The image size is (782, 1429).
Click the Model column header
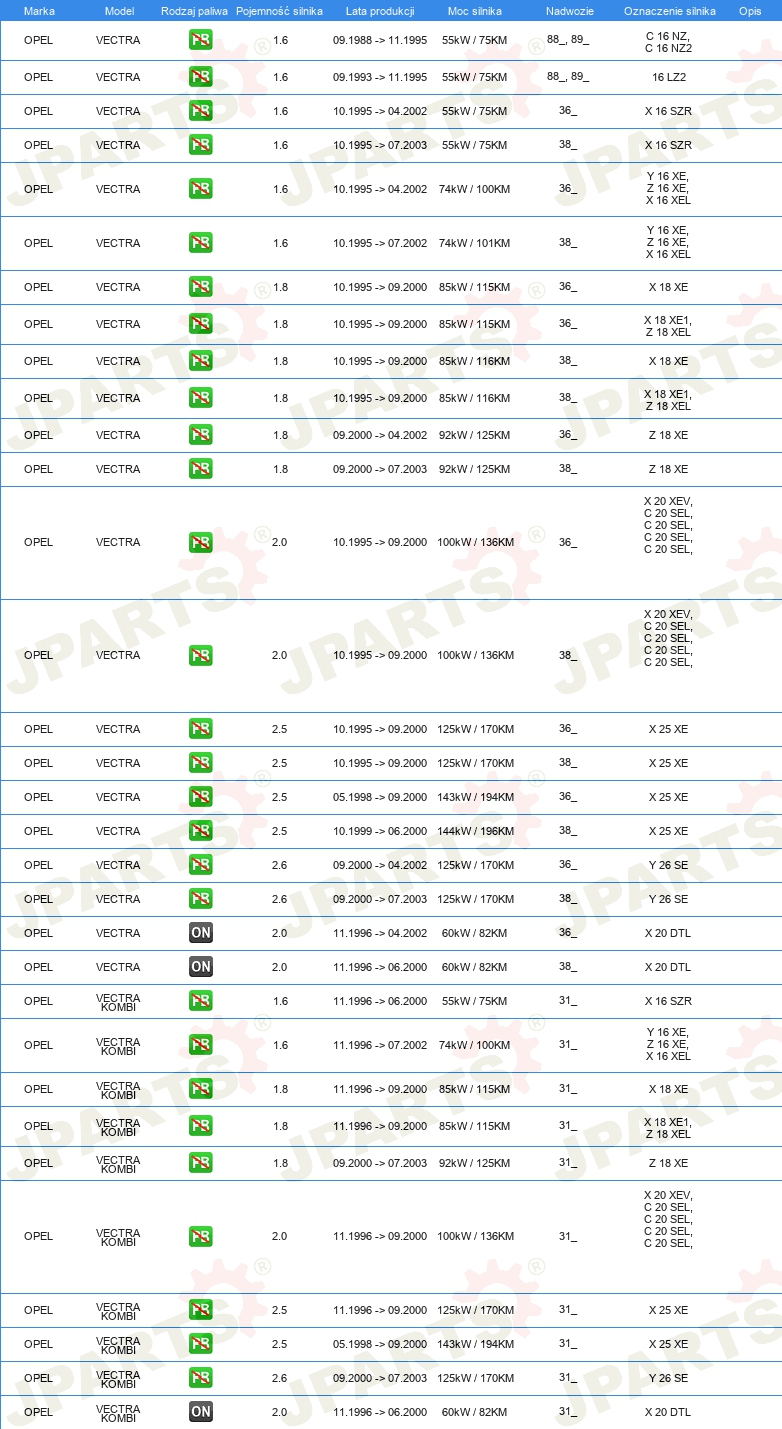[119, 11]
